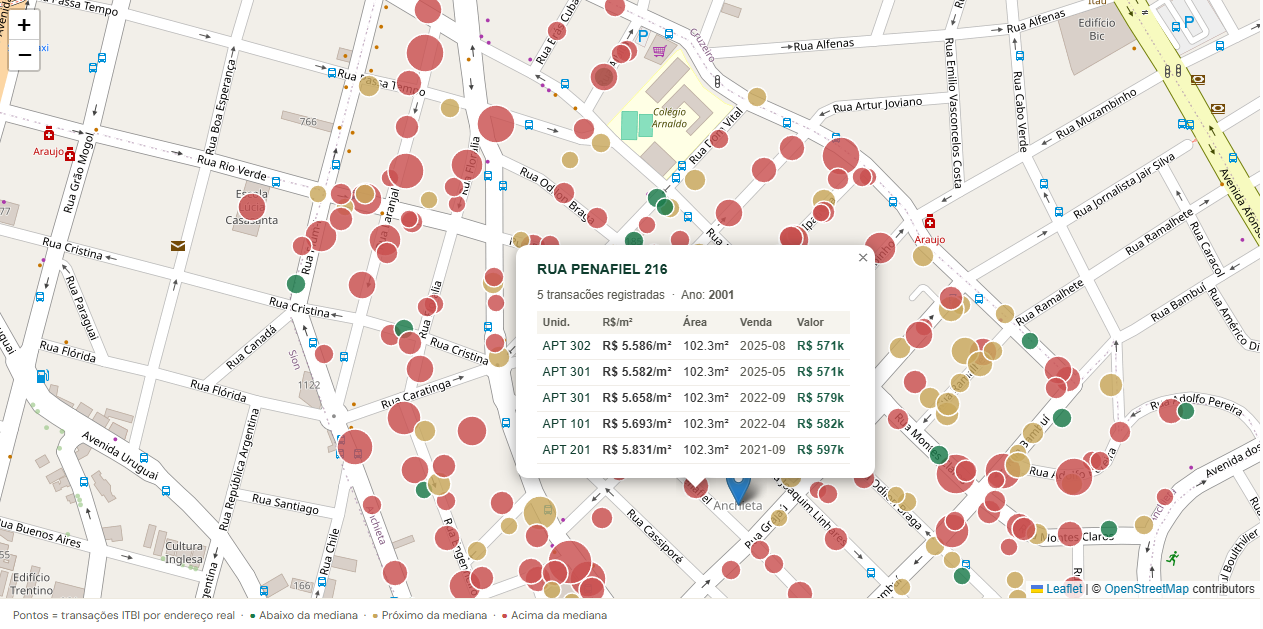Click the '5 transações registradas' text
This screenshot has height=629, width=1263.
601,295
